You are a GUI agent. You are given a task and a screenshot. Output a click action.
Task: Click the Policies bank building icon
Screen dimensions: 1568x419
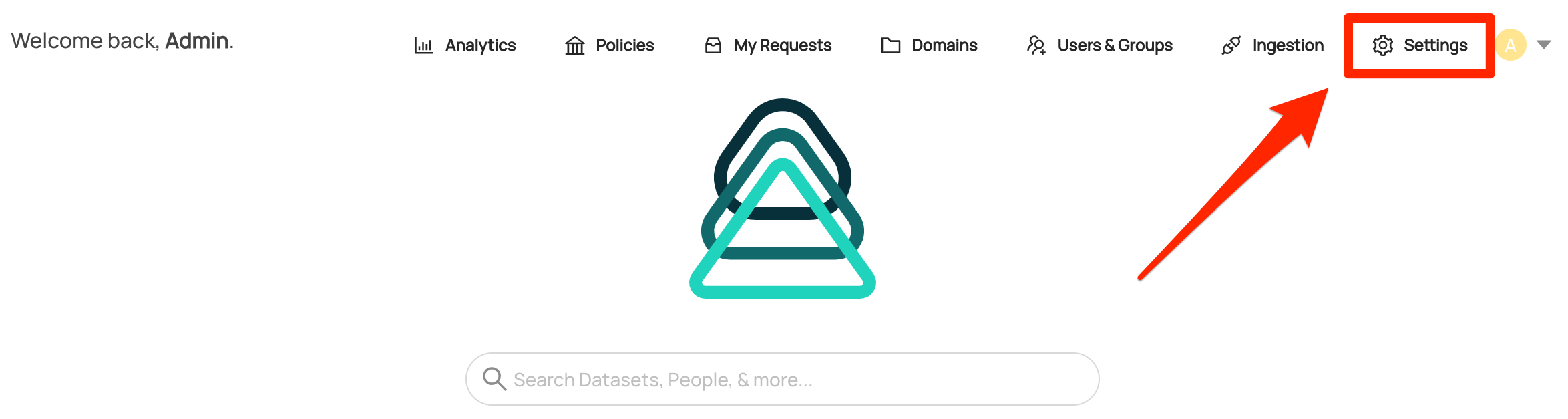pos(574,45)
